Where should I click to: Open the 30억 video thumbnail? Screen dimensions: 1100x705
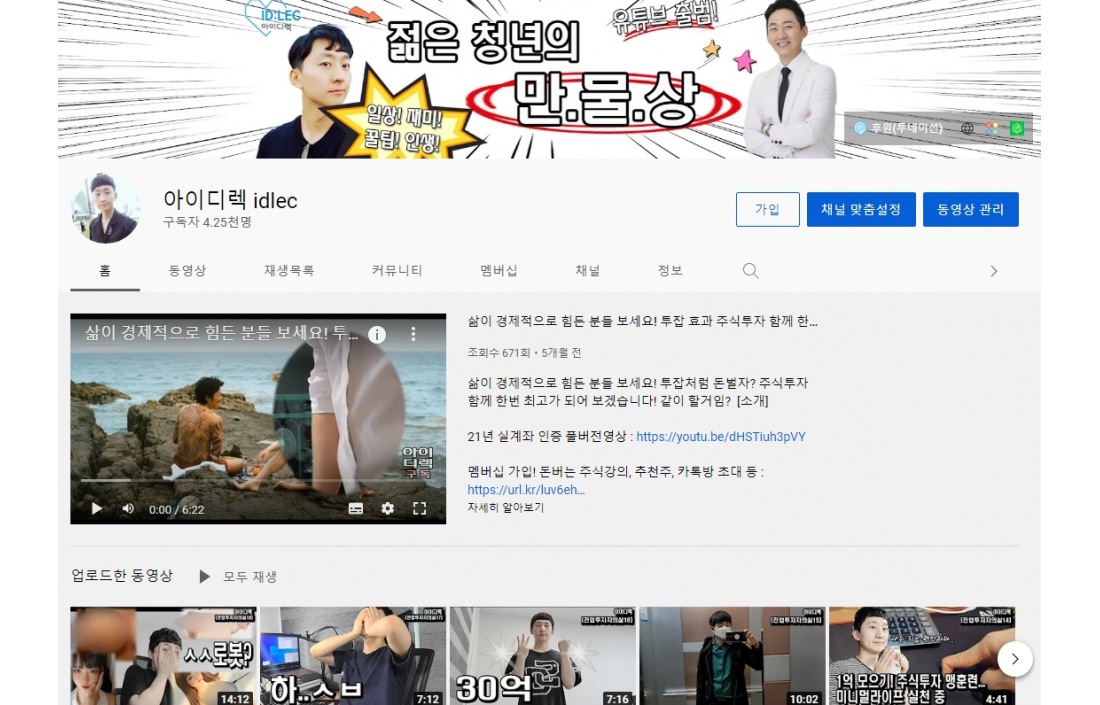coord(542,655)
